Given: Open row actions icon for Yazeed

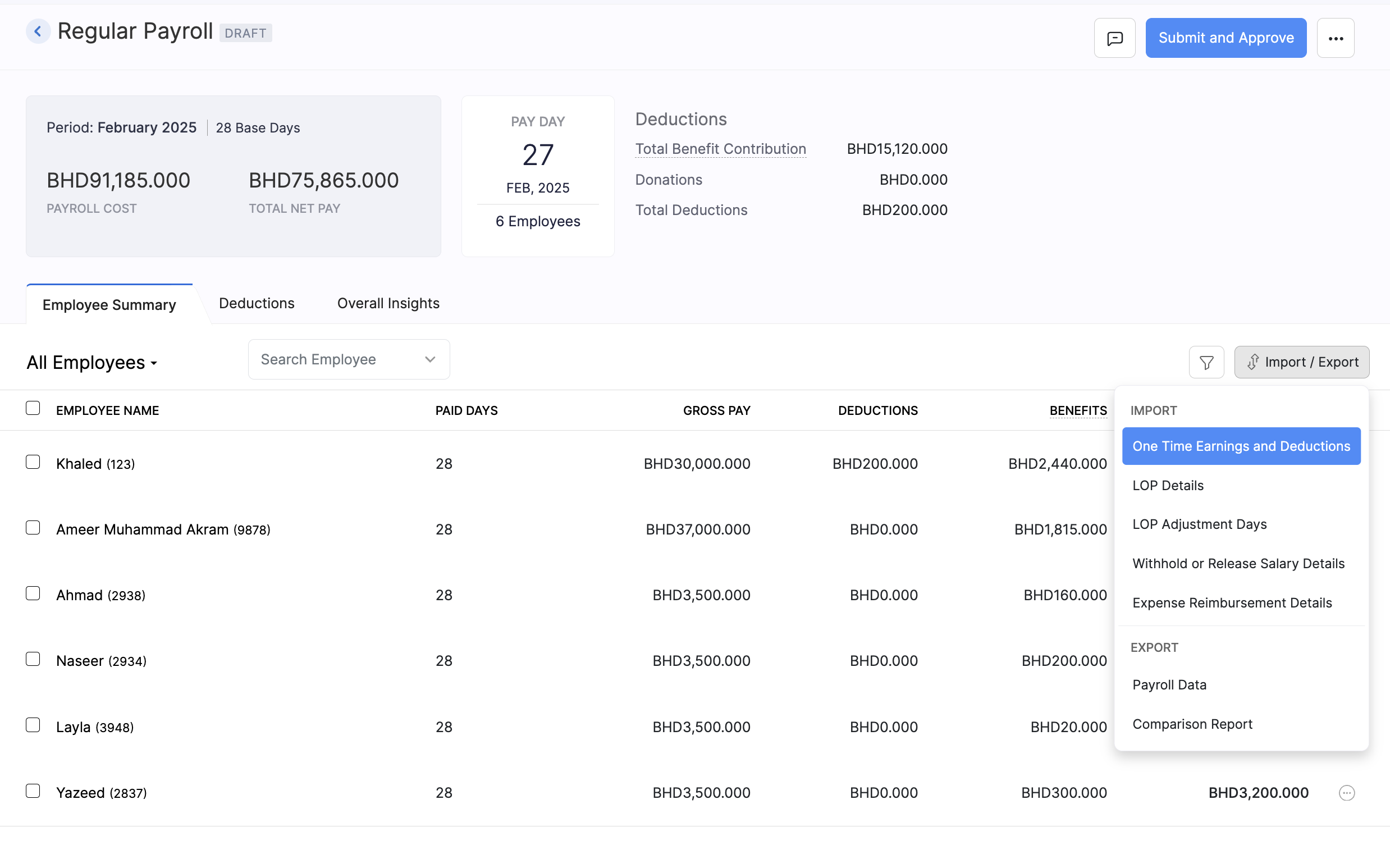Looking at the screenshot, I should pyautogui.click(x=1346, y=792).
